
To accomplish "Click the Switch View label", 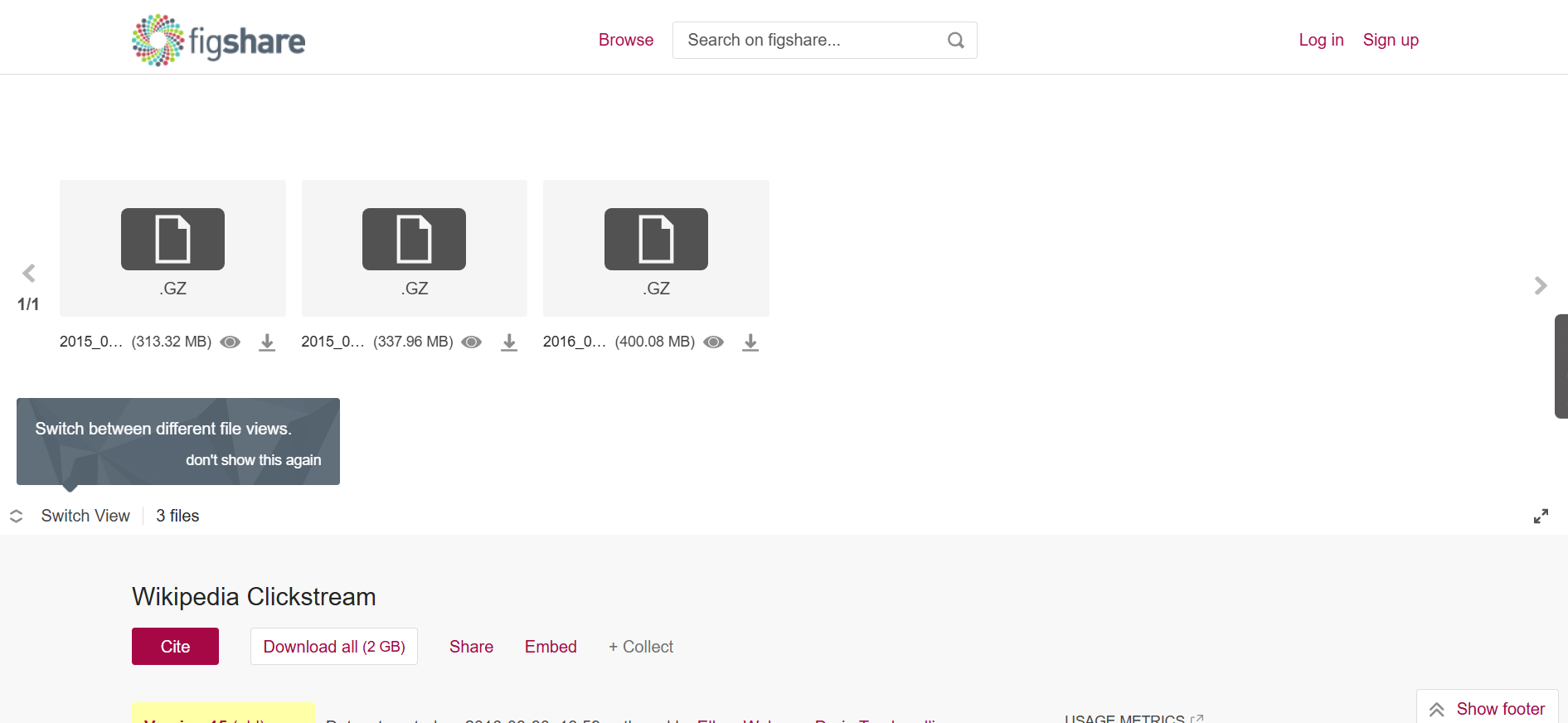I will 85,516.
